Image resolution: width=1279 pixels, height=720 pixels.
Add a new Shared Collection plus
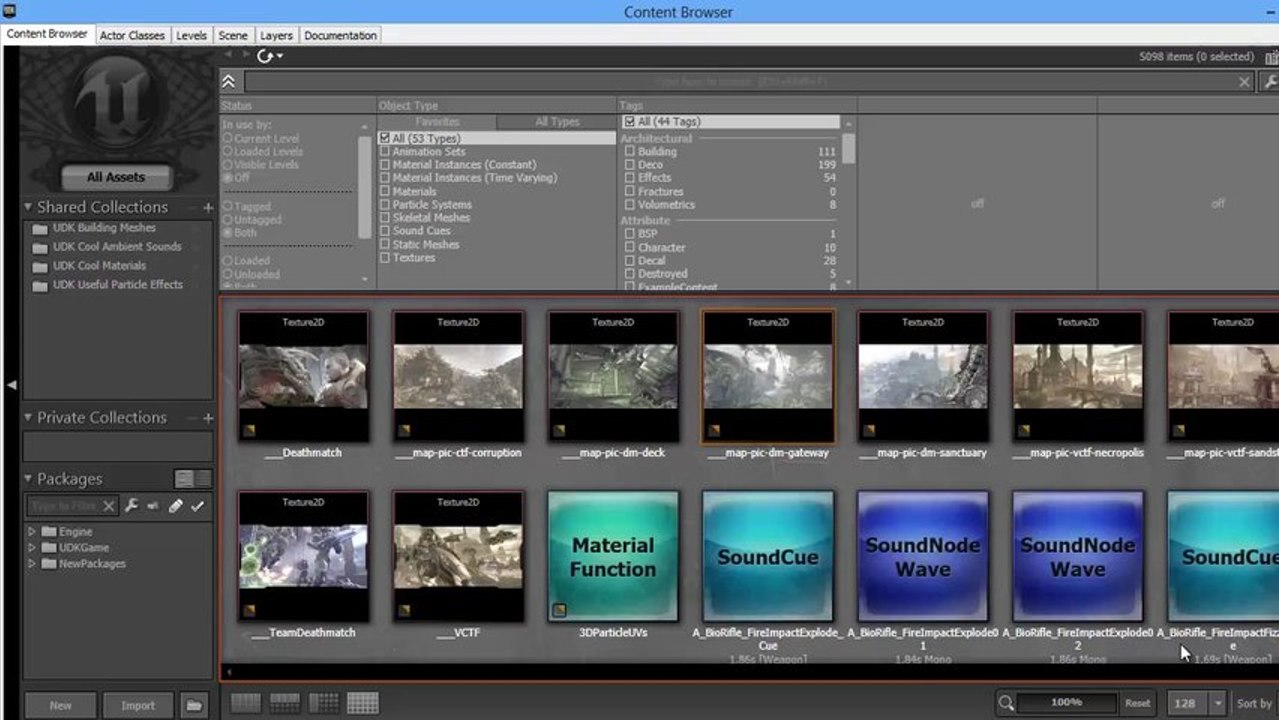pyautogui.click(x=208, y=208)
